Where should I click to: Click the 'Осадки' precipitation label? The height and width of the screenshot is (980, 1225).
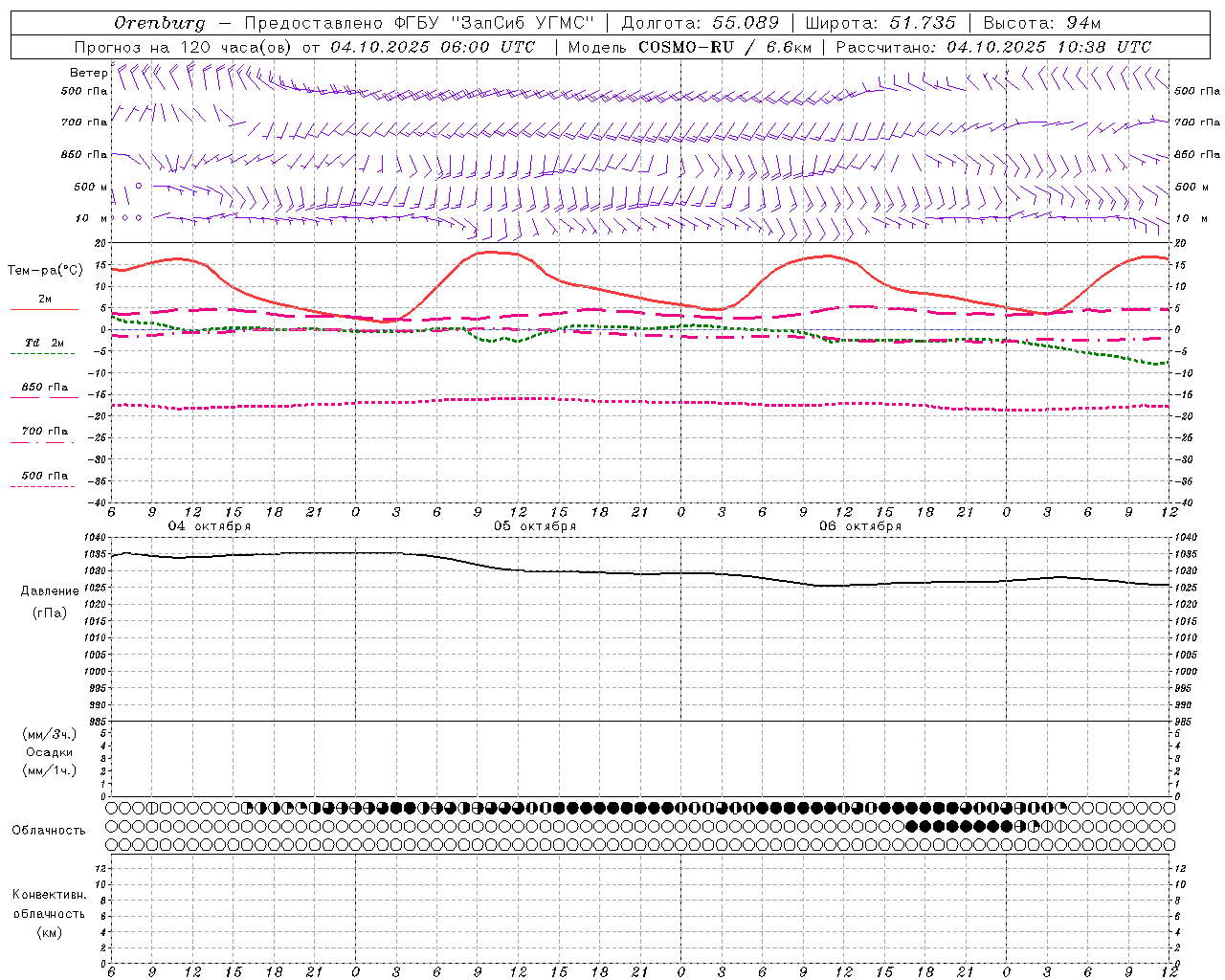point(50,752)
